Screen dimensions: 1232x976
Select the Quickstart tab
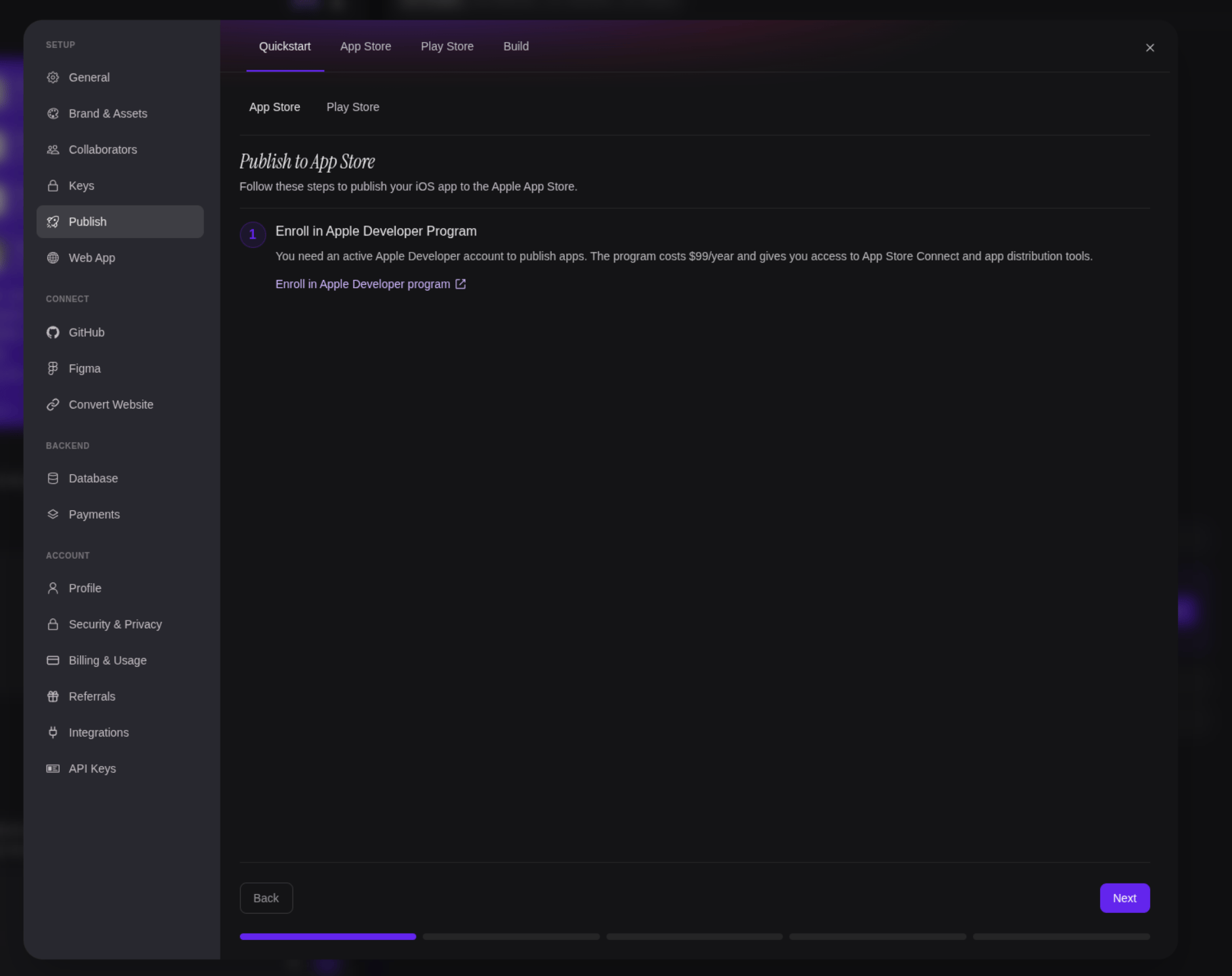point(285,47)
